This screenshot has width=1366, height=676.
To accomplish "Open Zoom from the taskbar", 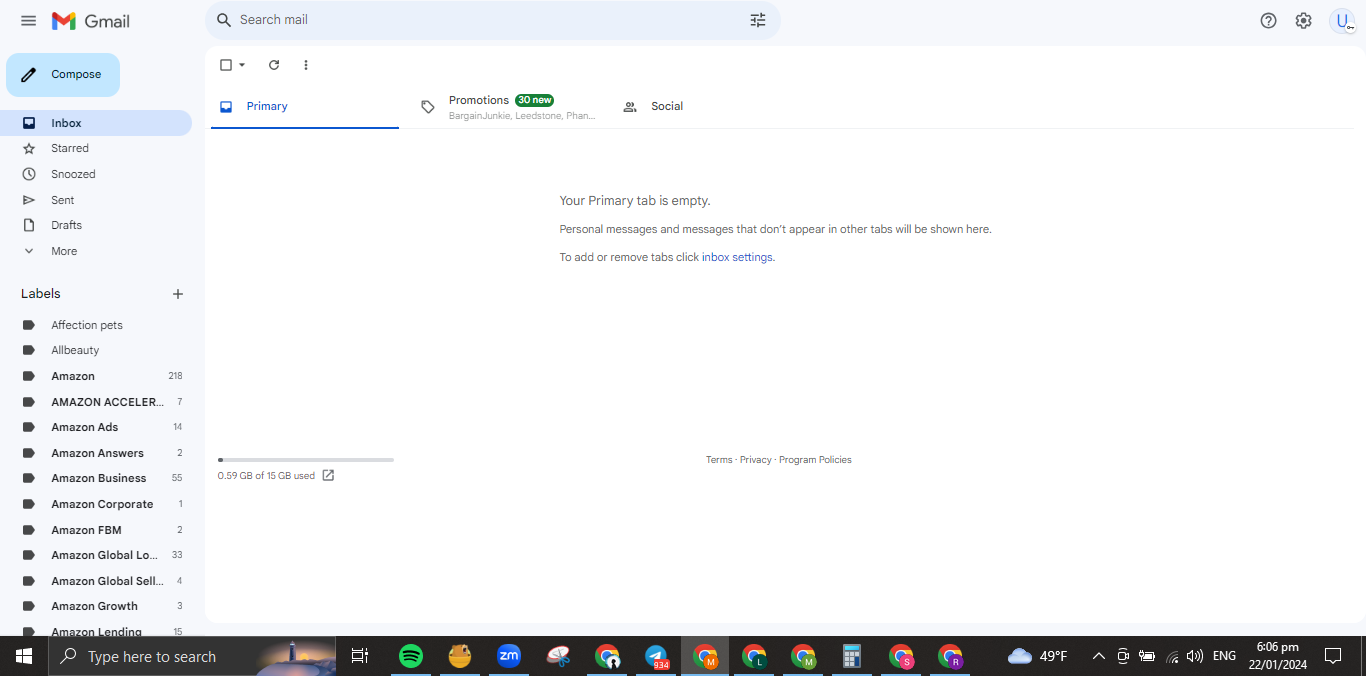I will click(509, 657).
